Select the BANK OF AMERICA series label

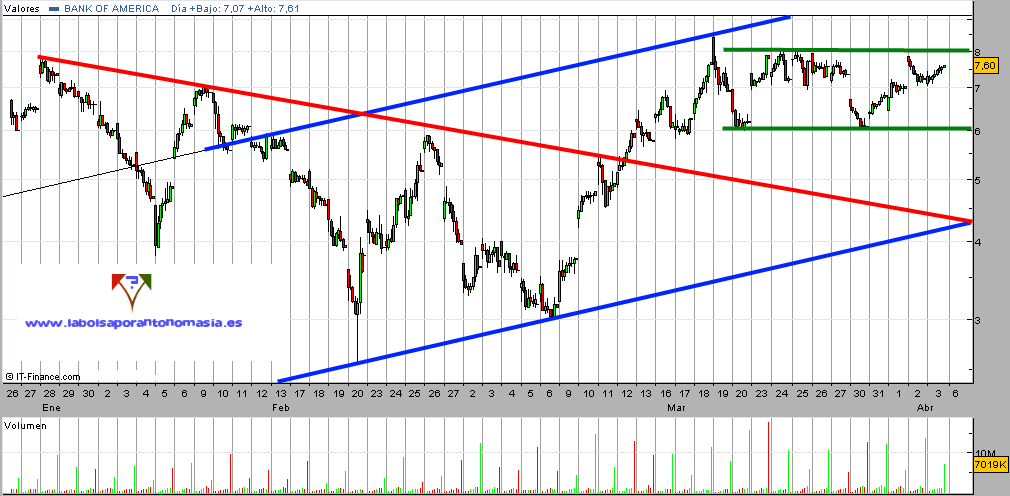[x=111, y=9]
